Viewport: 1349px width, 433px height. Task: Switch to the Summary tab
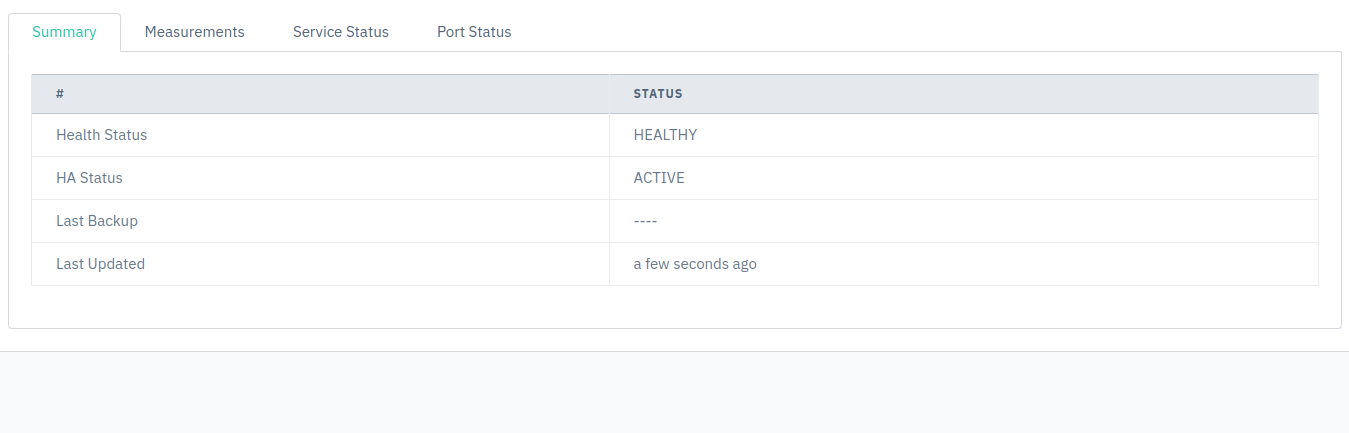point(64,32)
